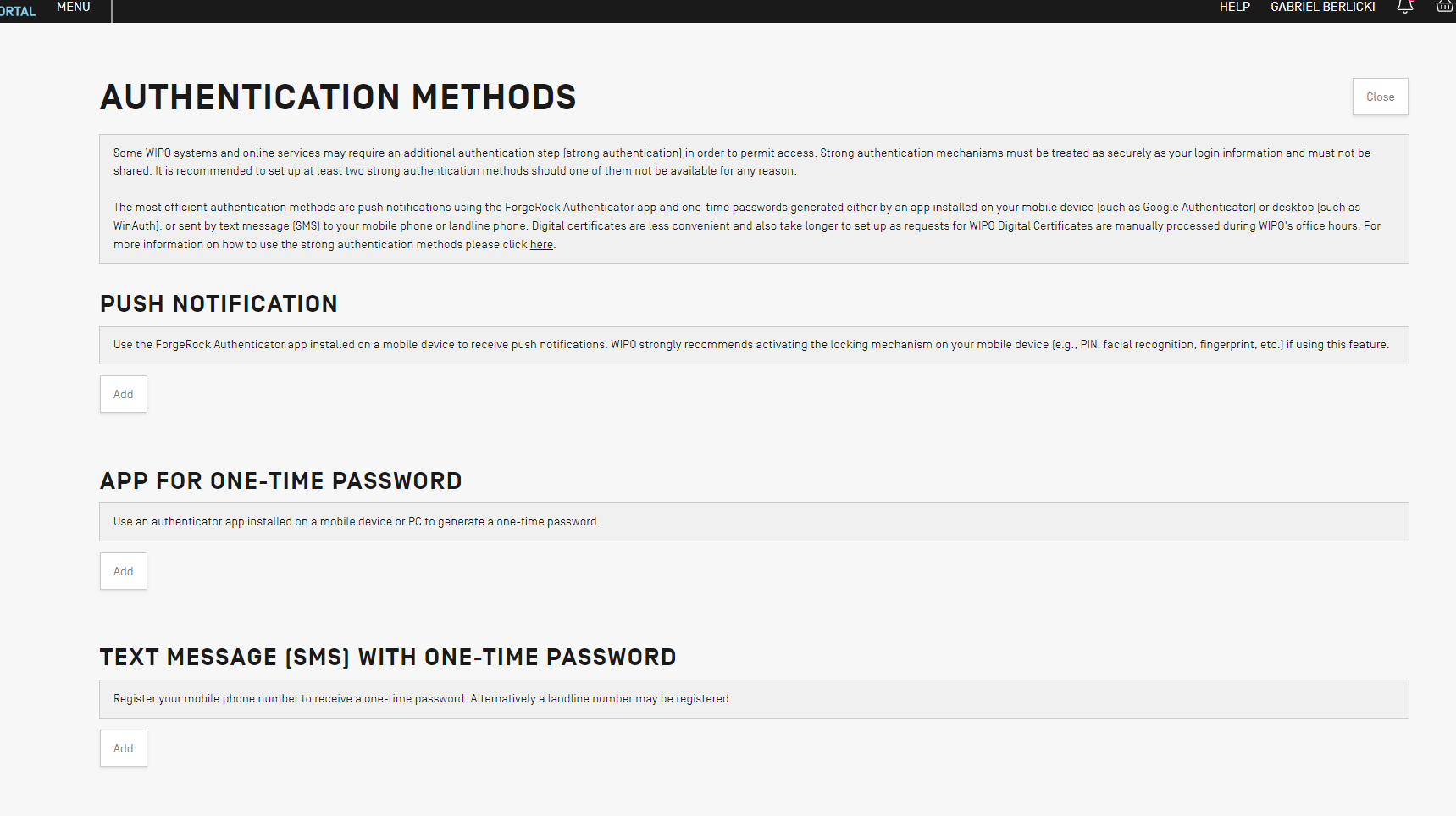Image resolution: width=1456 pixels, height=816 pixels.
Task: Add a Push Notification authentication method
Action: [124, 394]
